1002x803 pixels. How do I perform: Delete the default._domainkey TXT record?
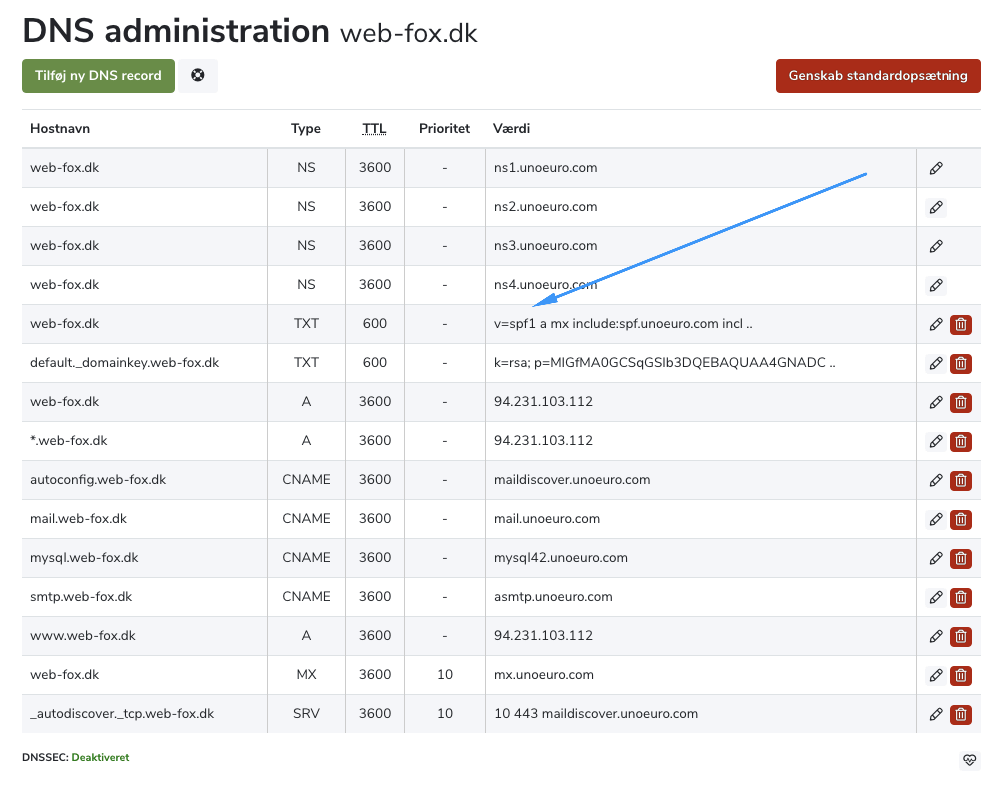(961, 363)
